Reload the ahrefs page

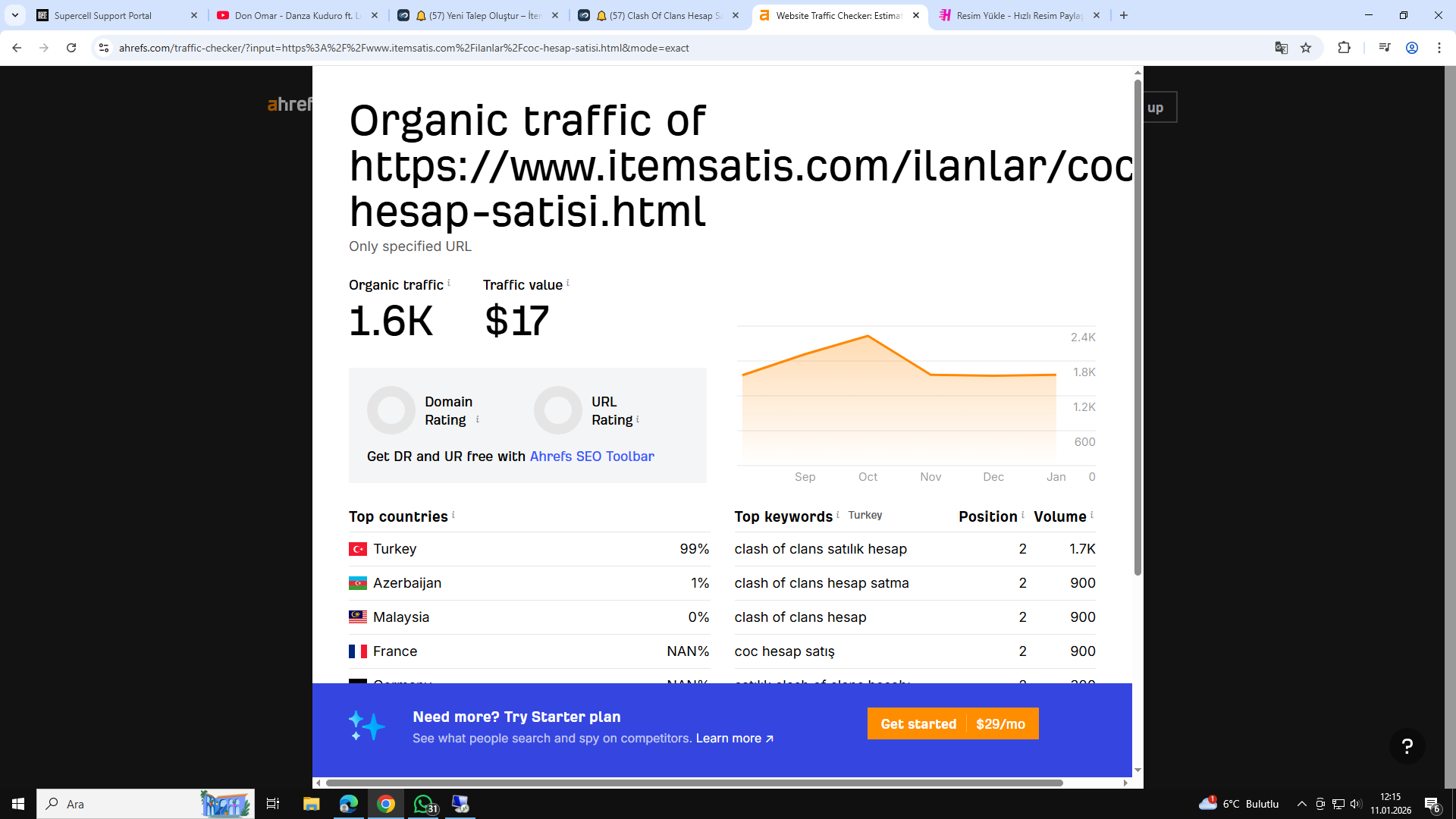click(71, 48)
